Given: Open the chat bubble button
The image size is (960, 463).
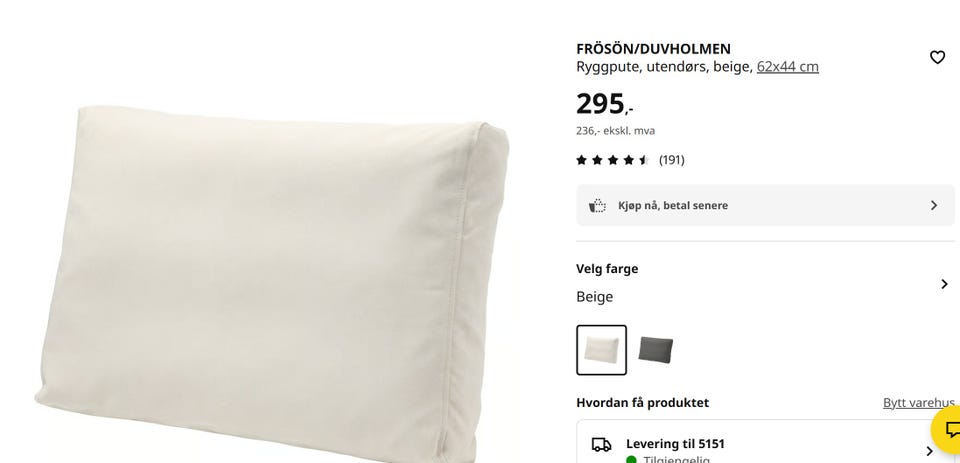Looking at the screenshot, I should coord(948,429).
